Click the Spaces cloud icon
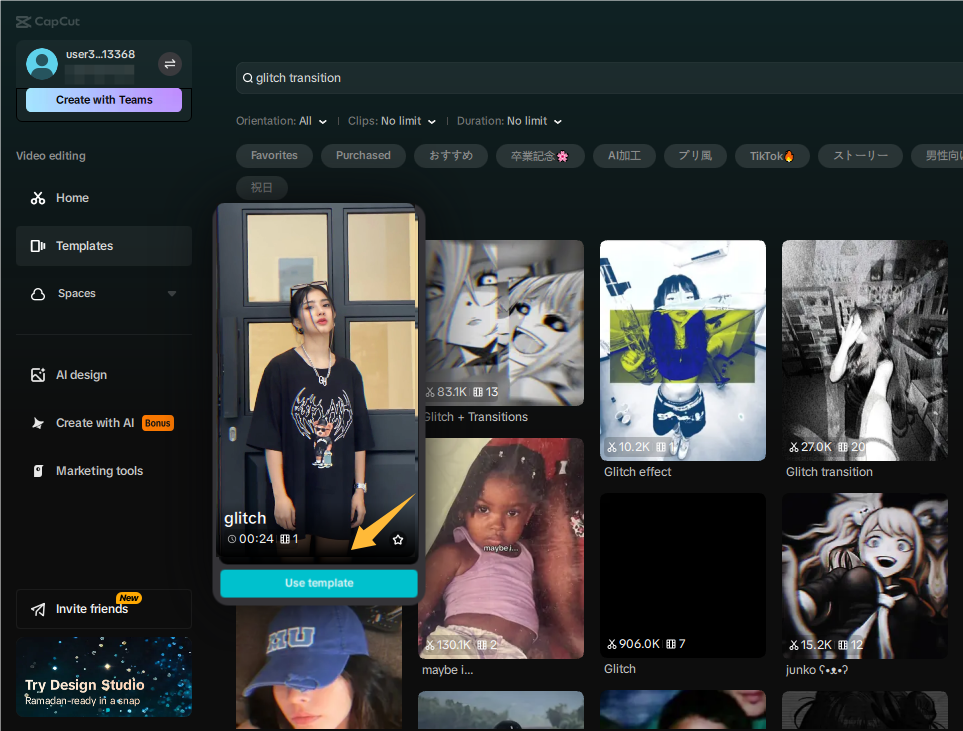Screen dimensions: 963x731 point(38,294)
